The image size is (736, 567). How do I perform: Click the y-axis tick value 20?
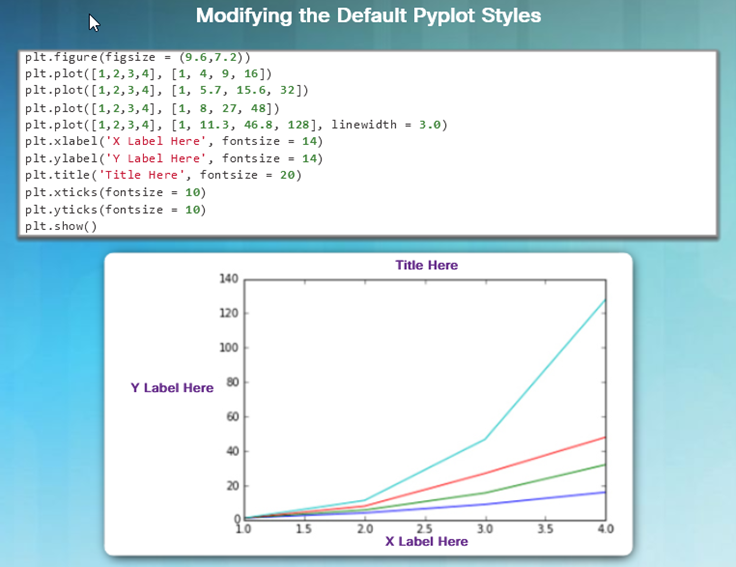click(x=233, y=486)
